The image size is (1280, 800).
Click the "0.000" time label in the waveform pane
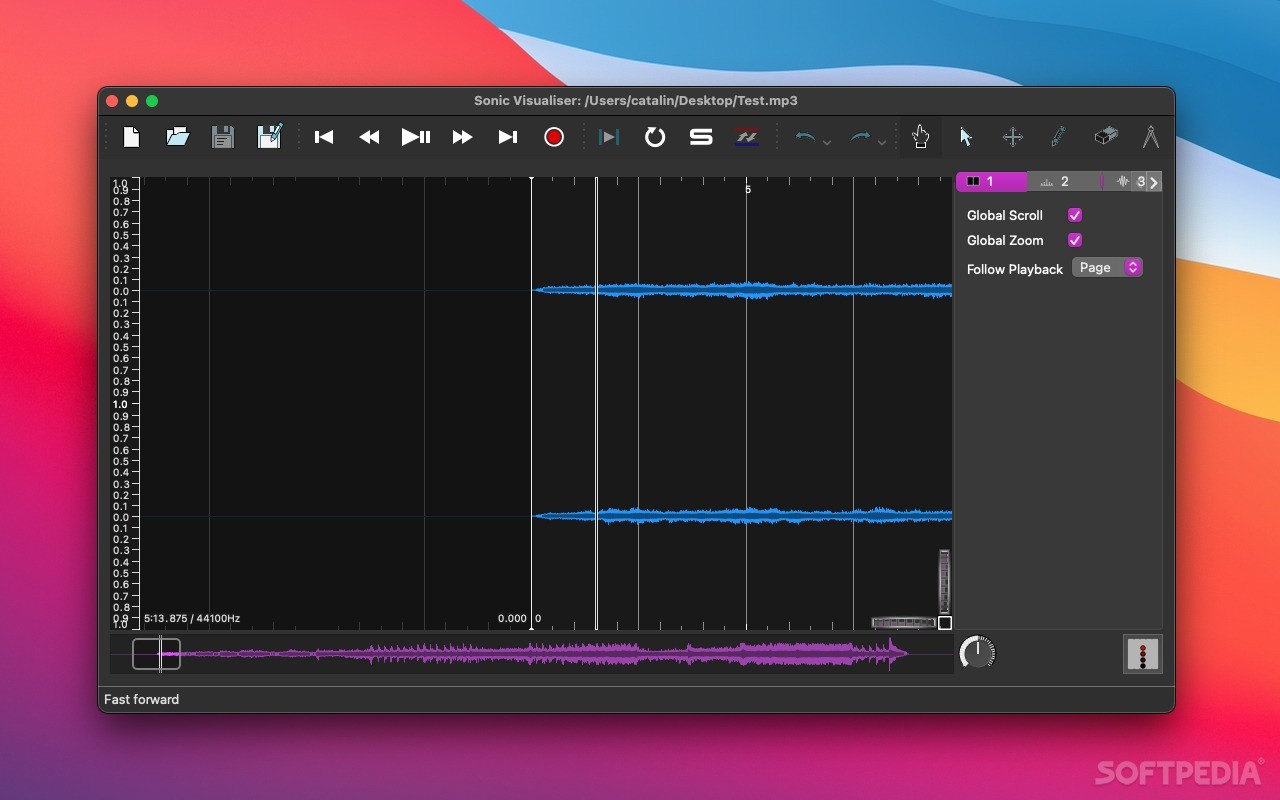point(512,619)
